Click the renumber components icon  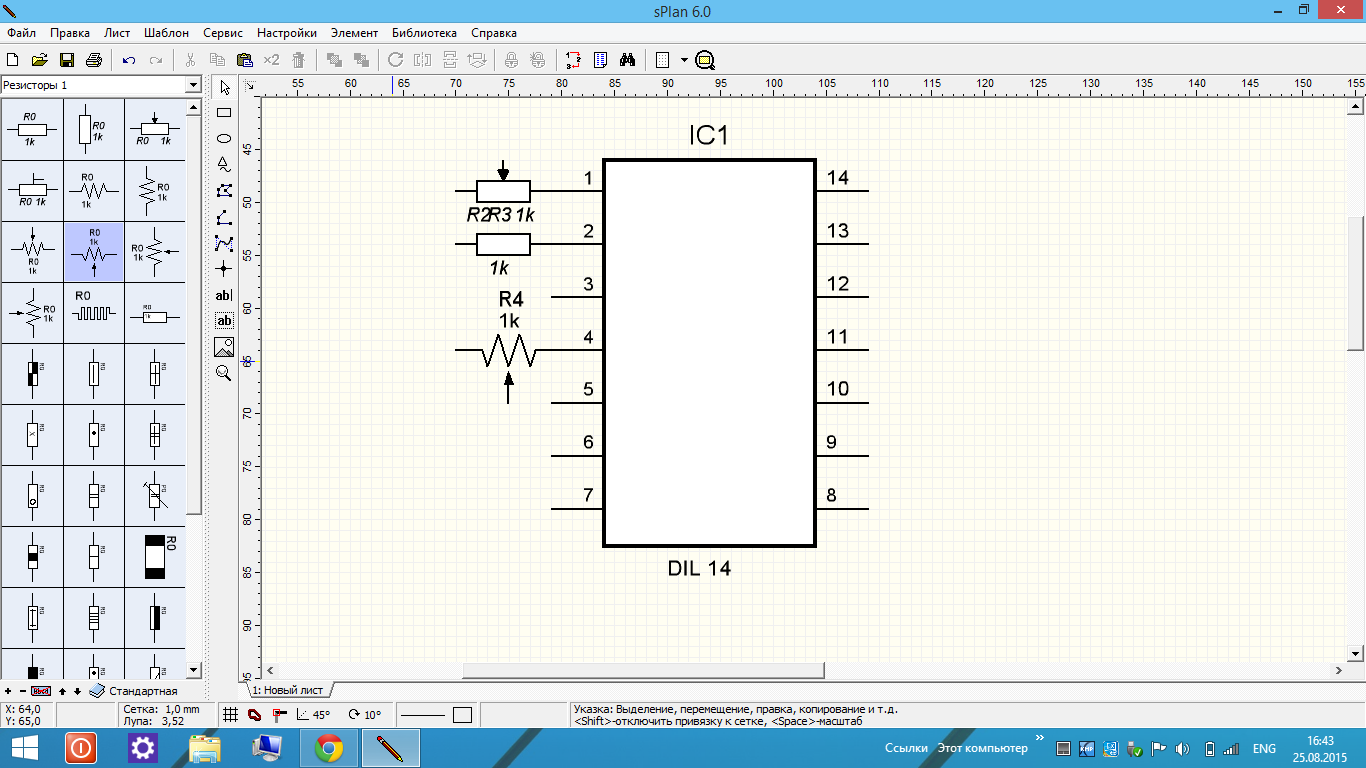(x=573, y=60)
